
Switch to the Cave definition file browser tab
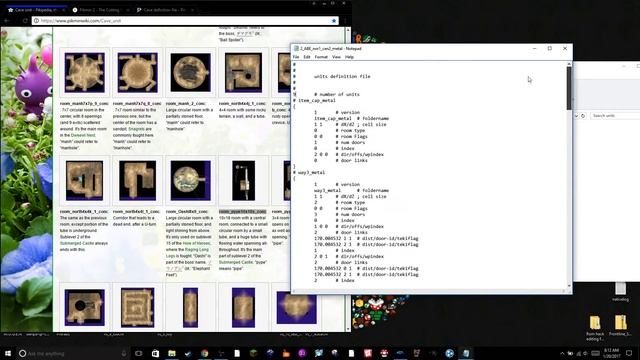tap(165, 10)
